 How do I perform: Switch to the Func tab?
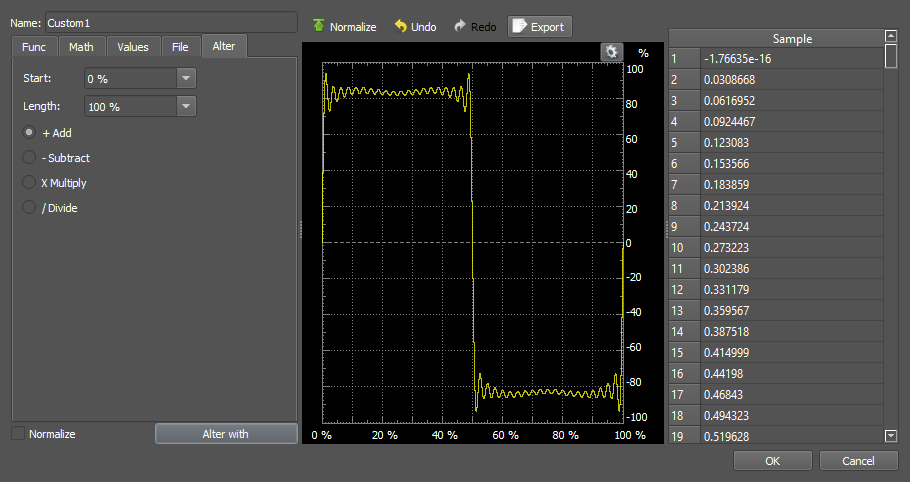(34, 47)
